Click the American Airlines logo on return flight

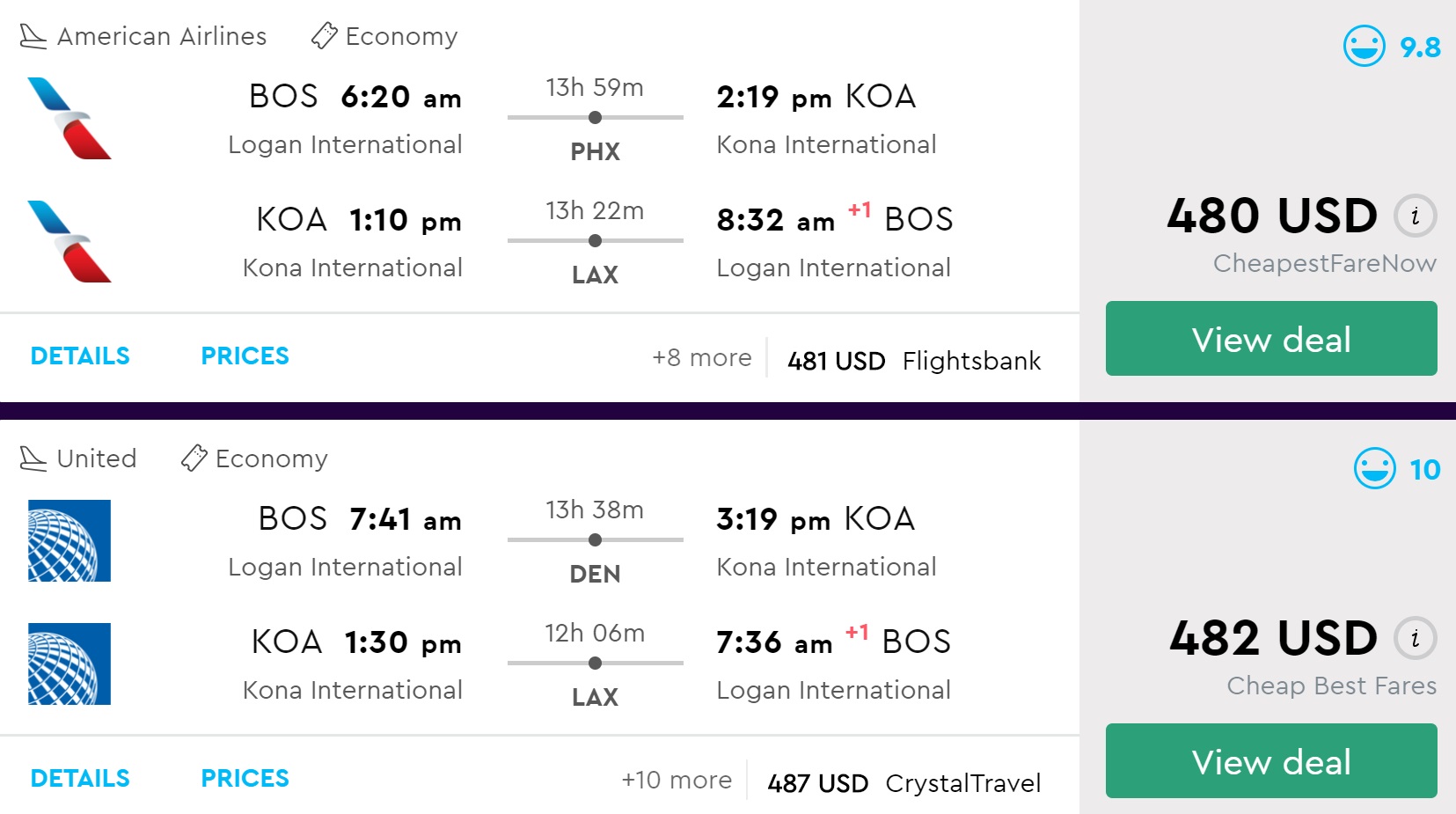(x=70, y=242)
